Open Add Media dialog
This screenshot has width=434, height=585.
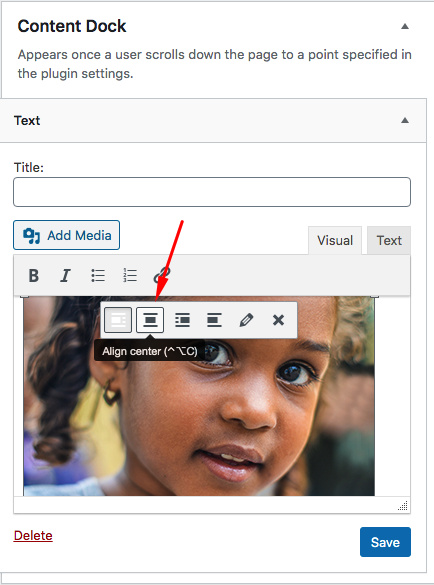(66, 235)
